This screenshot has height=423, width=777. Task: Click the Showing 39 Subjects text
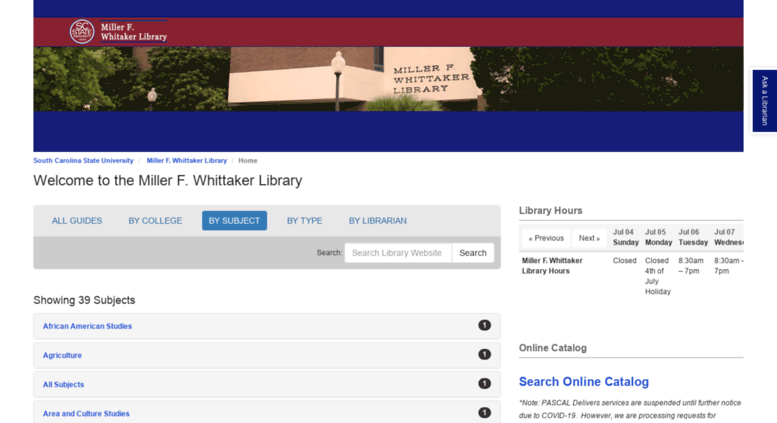pos(84,300)
